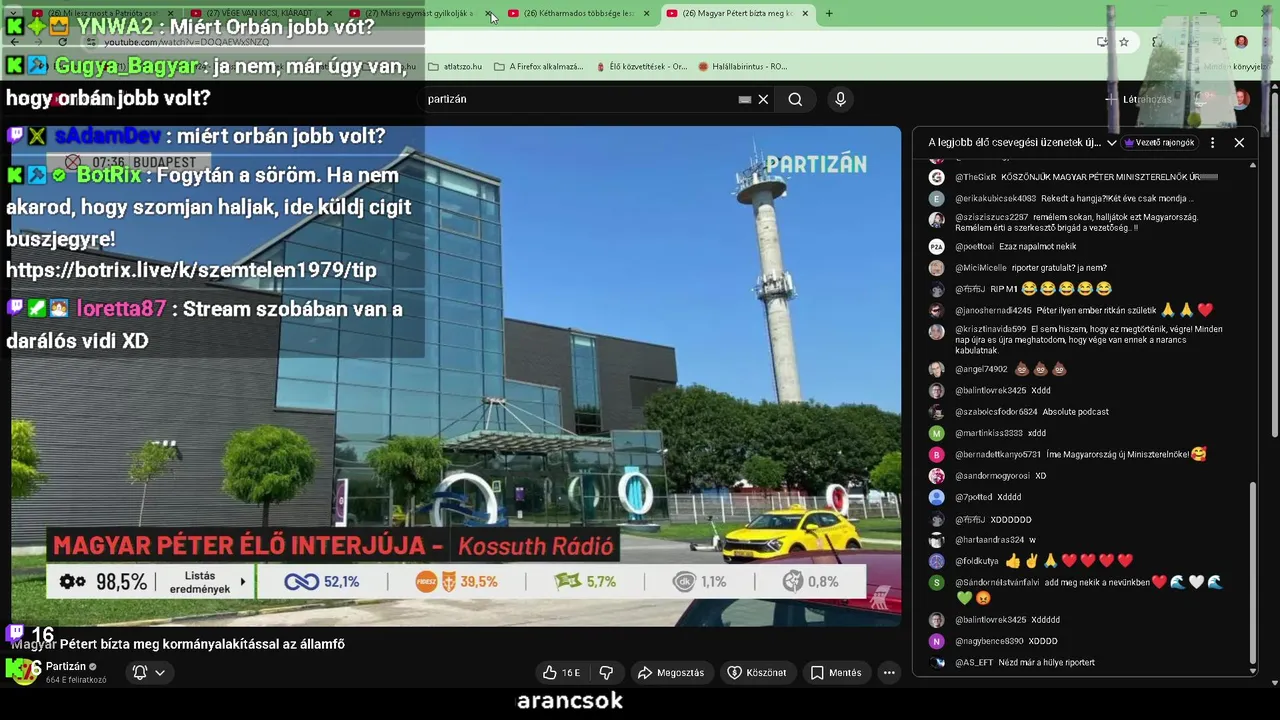Click @nagybence8390 purple avatar
The height and width of the screenshot is (720, 1280).
click(936, 641)
